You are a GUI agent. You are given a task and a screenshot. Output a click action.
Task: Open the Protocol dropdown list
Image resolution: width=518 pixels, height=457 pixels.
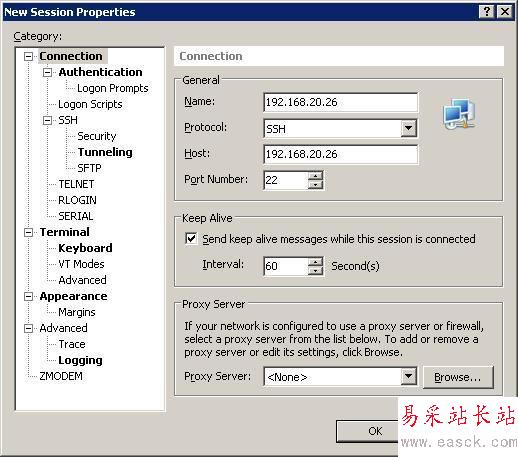[x=409, y=128]
